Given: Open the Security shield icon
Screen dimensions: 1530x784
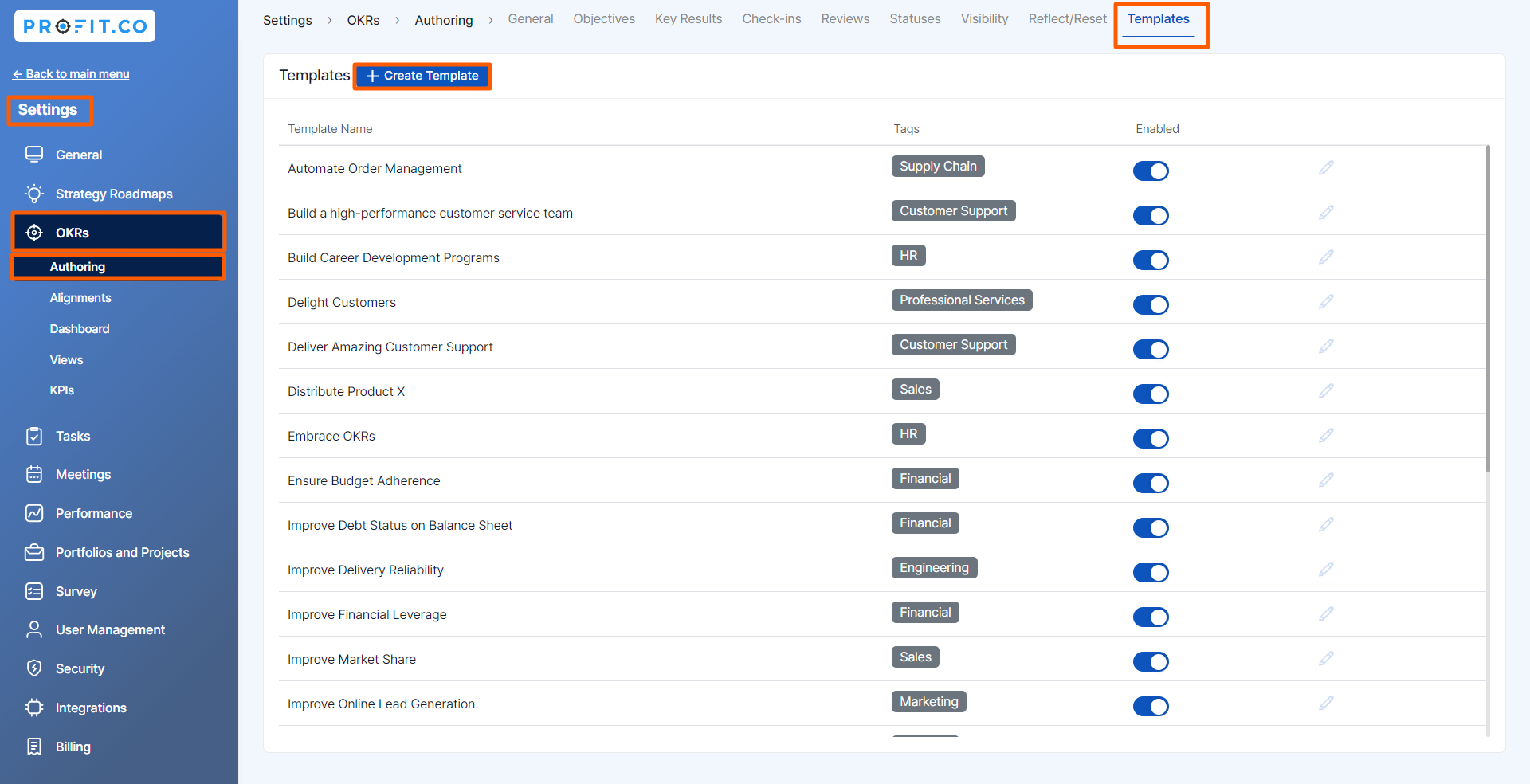Looking at the screenshot, I should tap(34, 668).
